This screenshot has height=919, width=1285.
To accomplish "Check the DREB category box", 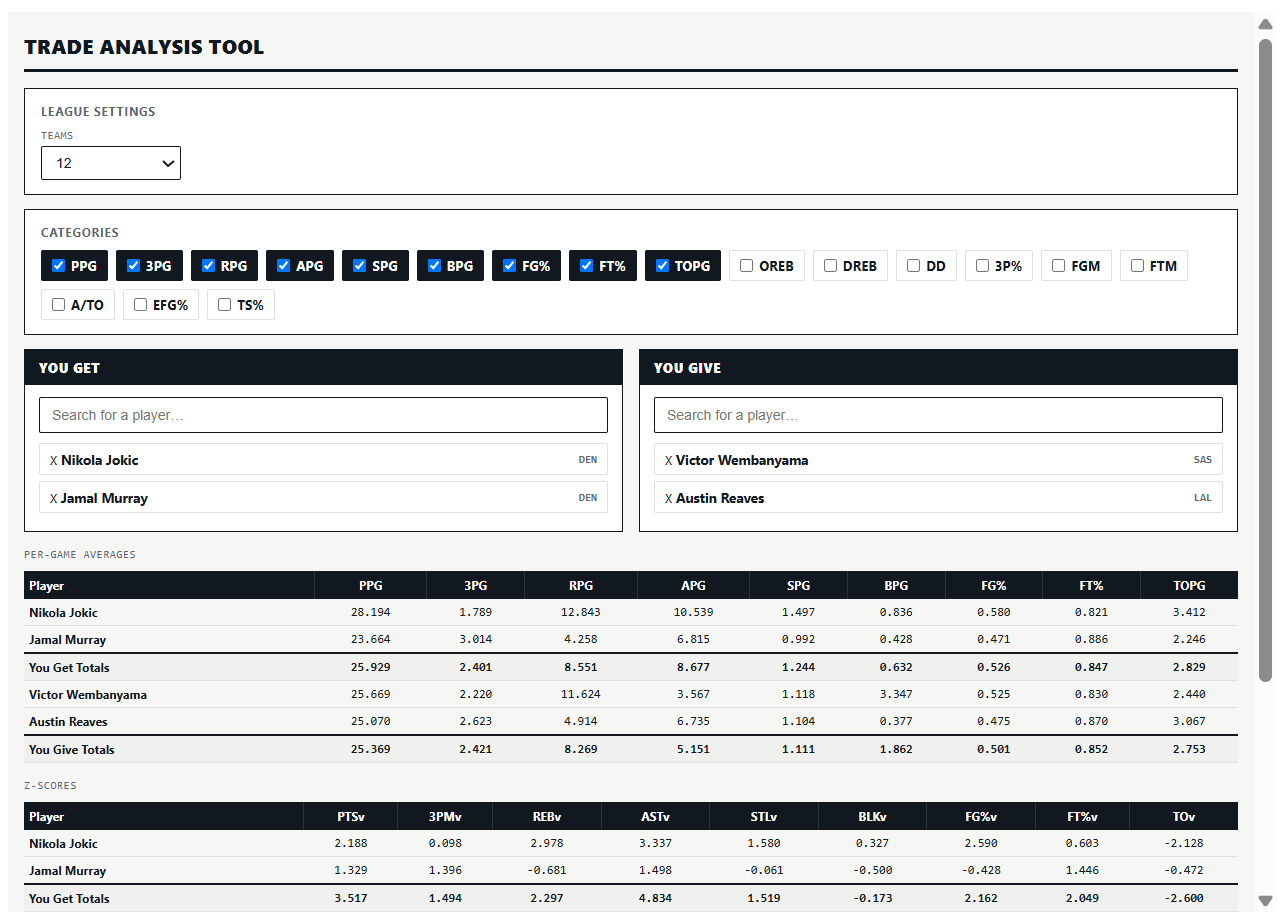I will pyautogui.click(x=830, y=266).
